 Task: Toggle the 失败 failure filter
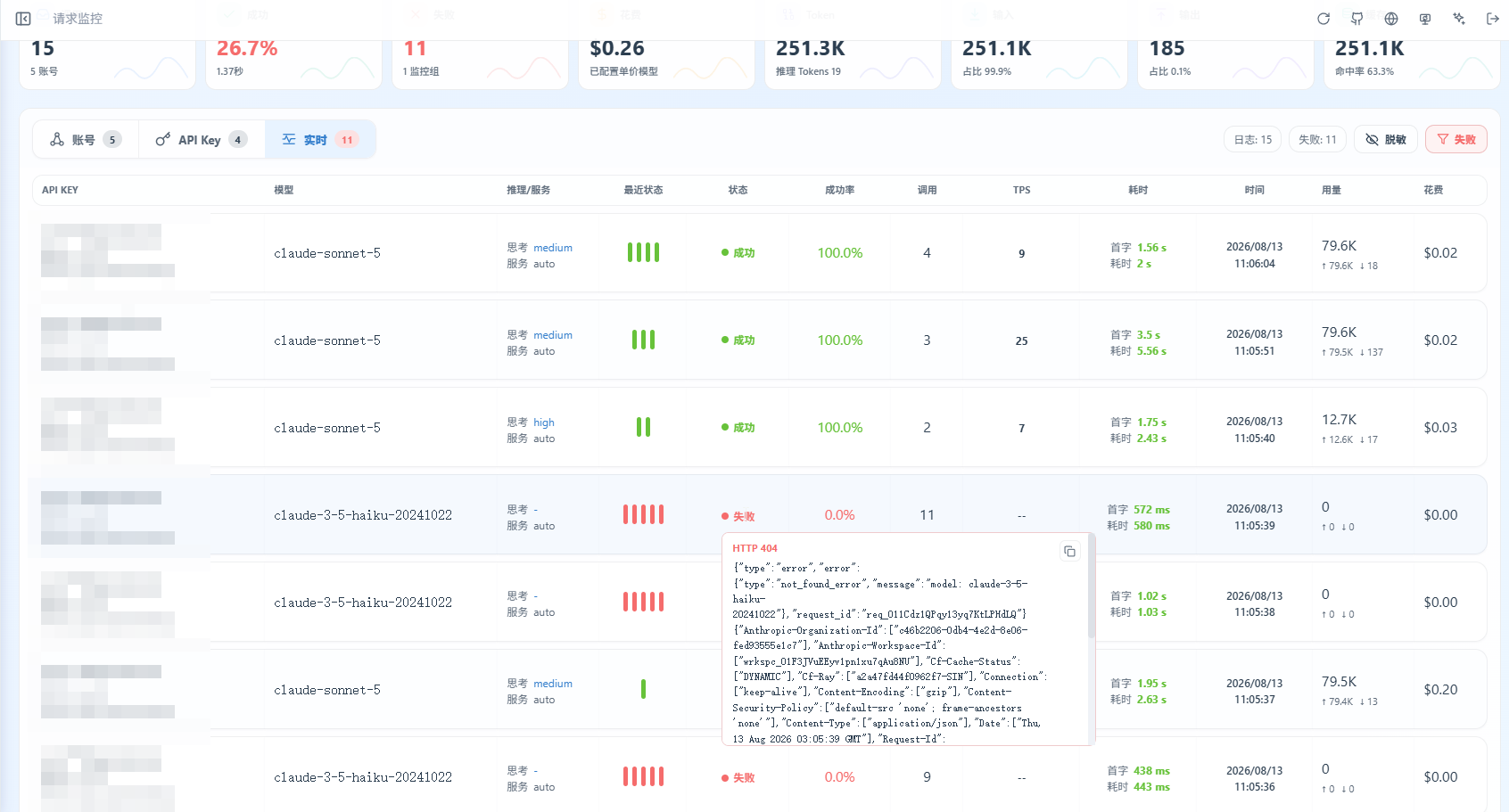coord(1456,140)
